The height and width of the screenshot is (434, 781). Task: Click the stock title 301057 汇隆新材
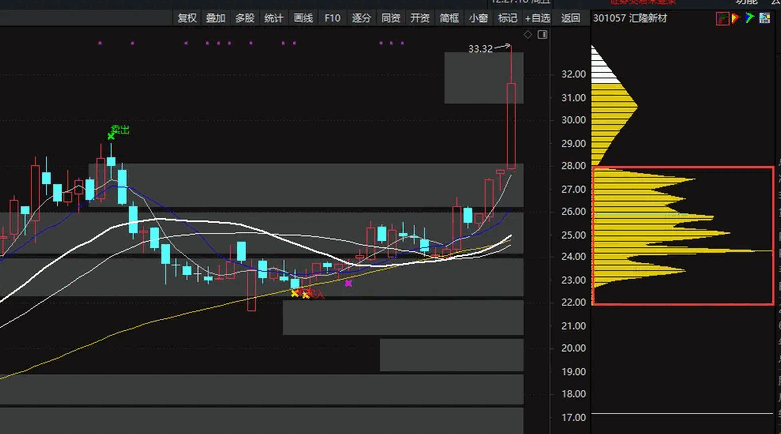coord(630,18)
